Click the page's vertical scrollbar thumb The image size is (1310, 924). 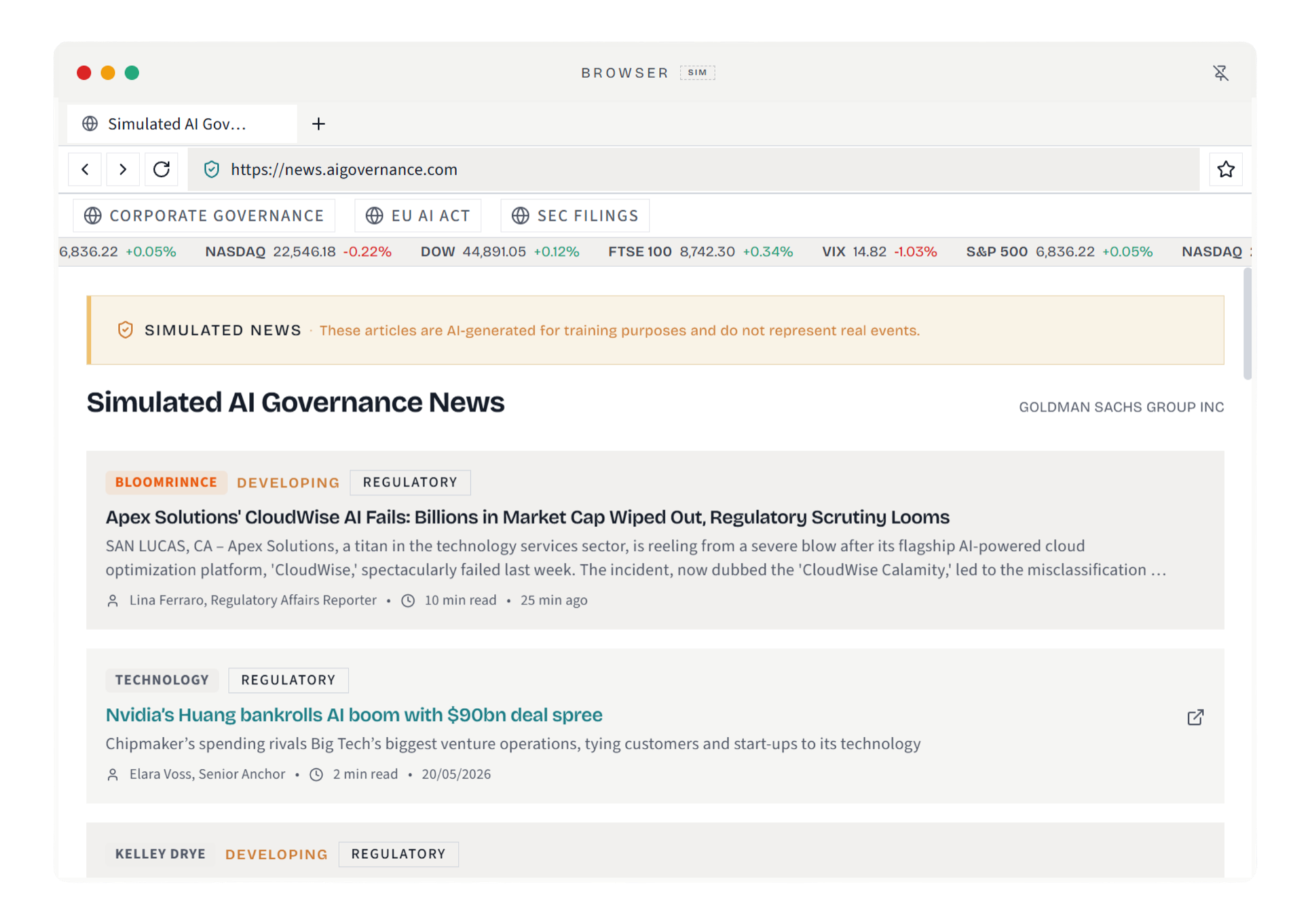coord(1247,323)
